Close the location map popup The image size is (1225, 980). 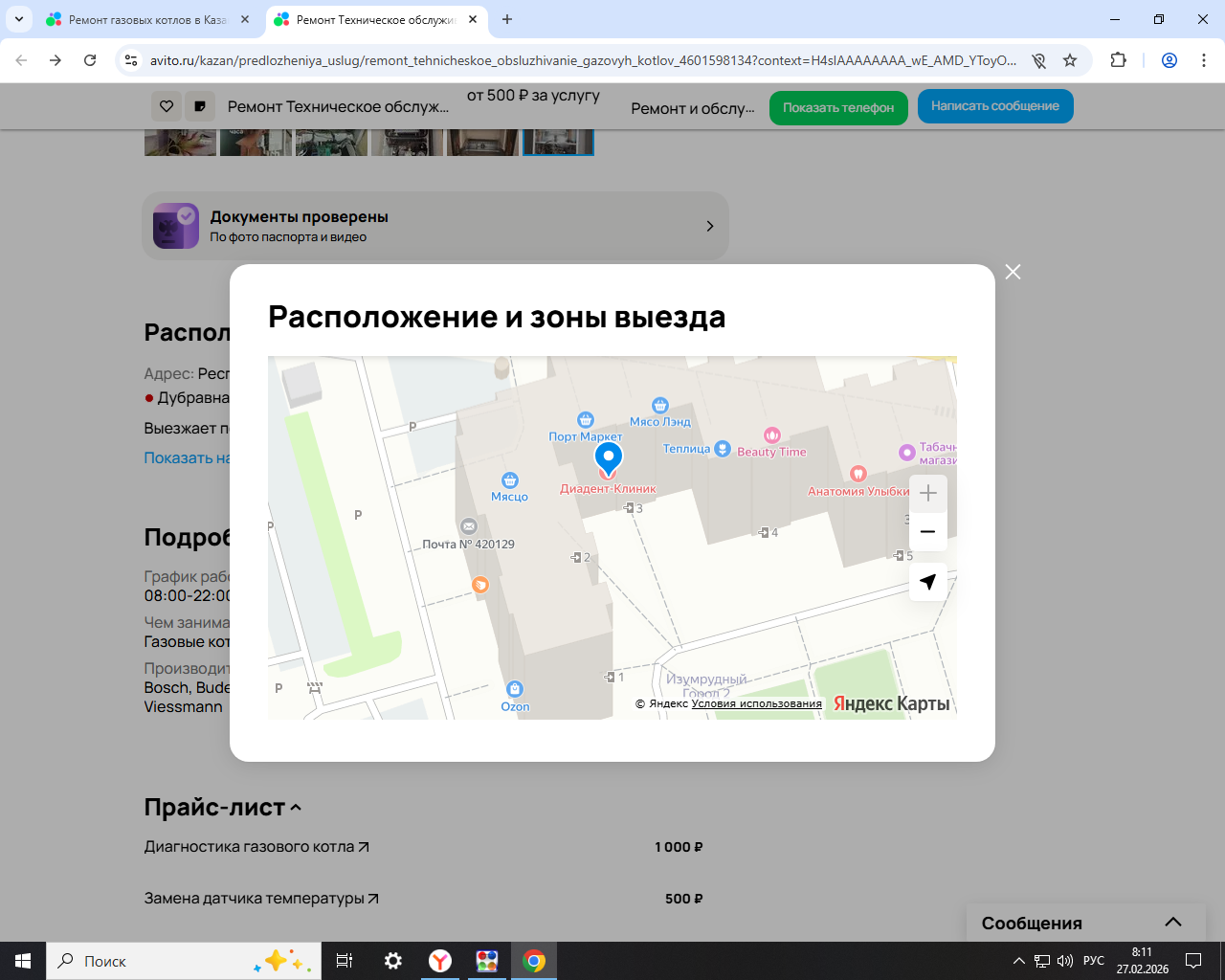tap(1013, 272)
